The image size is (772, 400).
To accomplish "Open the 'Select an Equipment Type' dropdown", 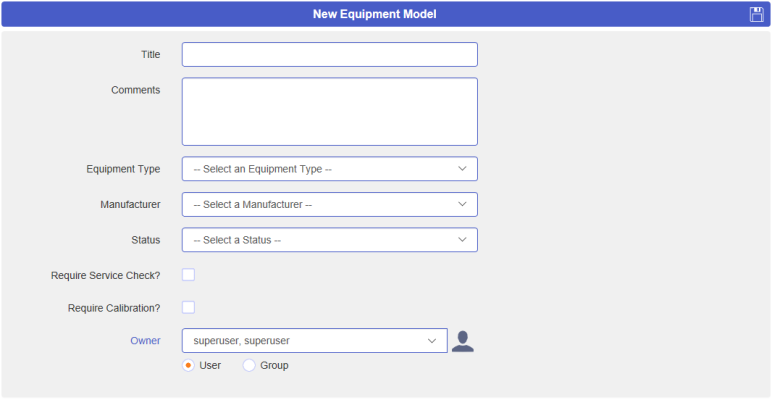I will [x=329, y=169].
